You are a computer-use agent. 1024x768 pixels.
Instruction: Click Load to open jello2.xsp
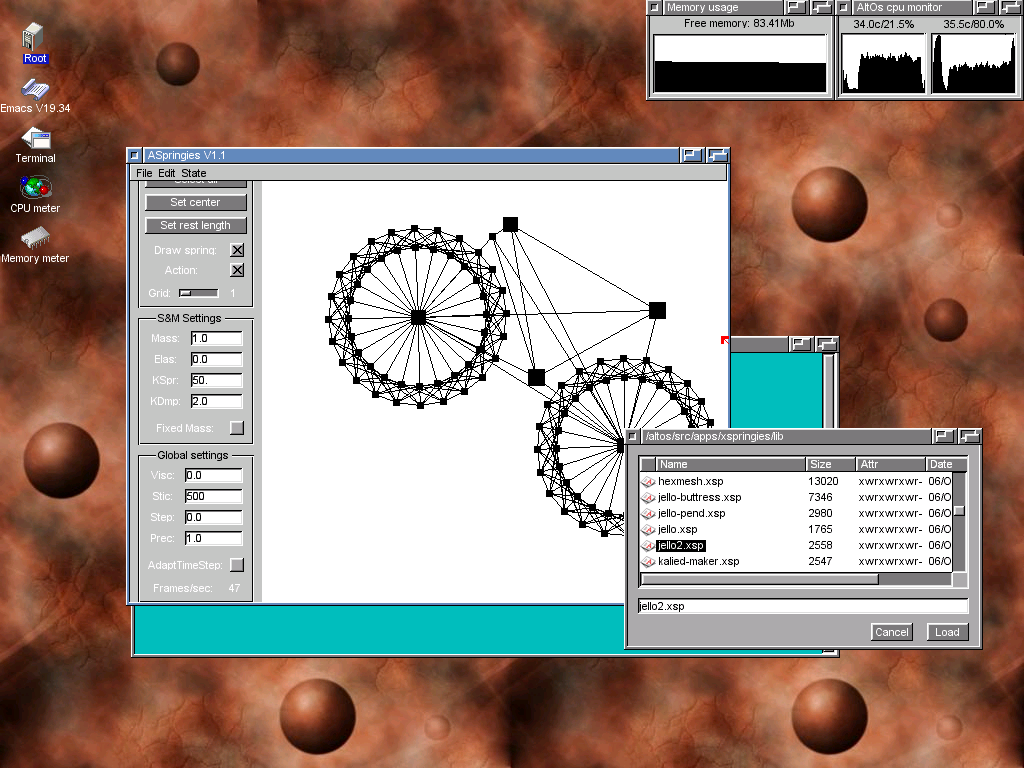(x=947, y=632)
